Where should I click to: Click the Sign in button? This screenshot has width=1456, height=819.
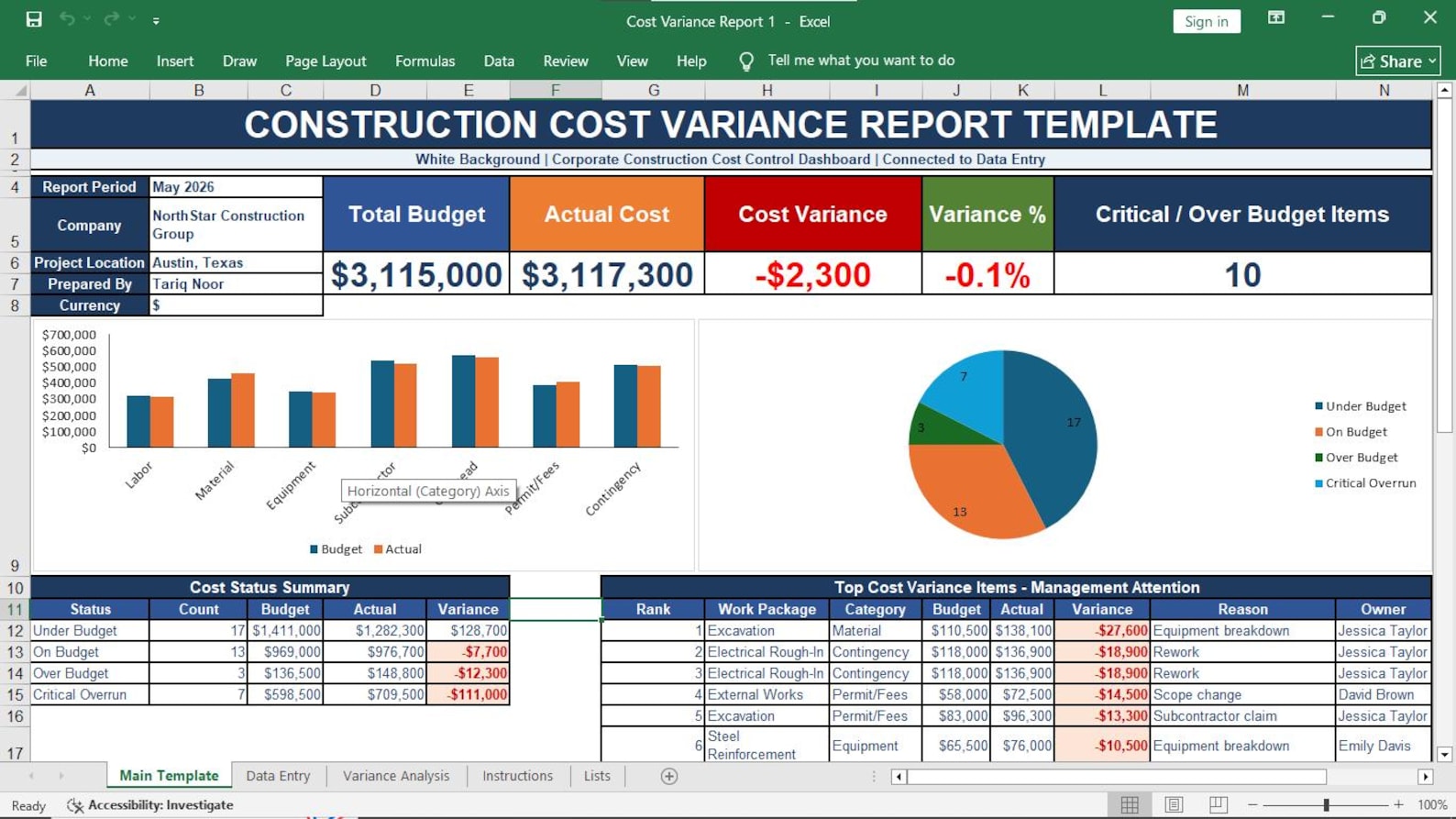click(x=1207, y=21)
